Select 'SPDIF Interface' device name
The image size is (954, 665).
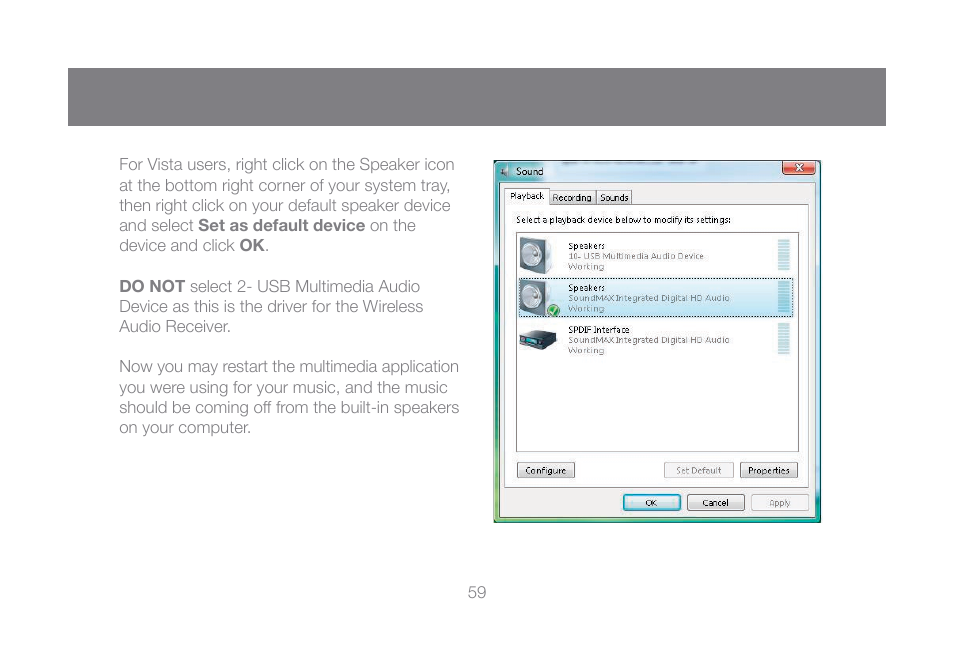pos(599,330)
